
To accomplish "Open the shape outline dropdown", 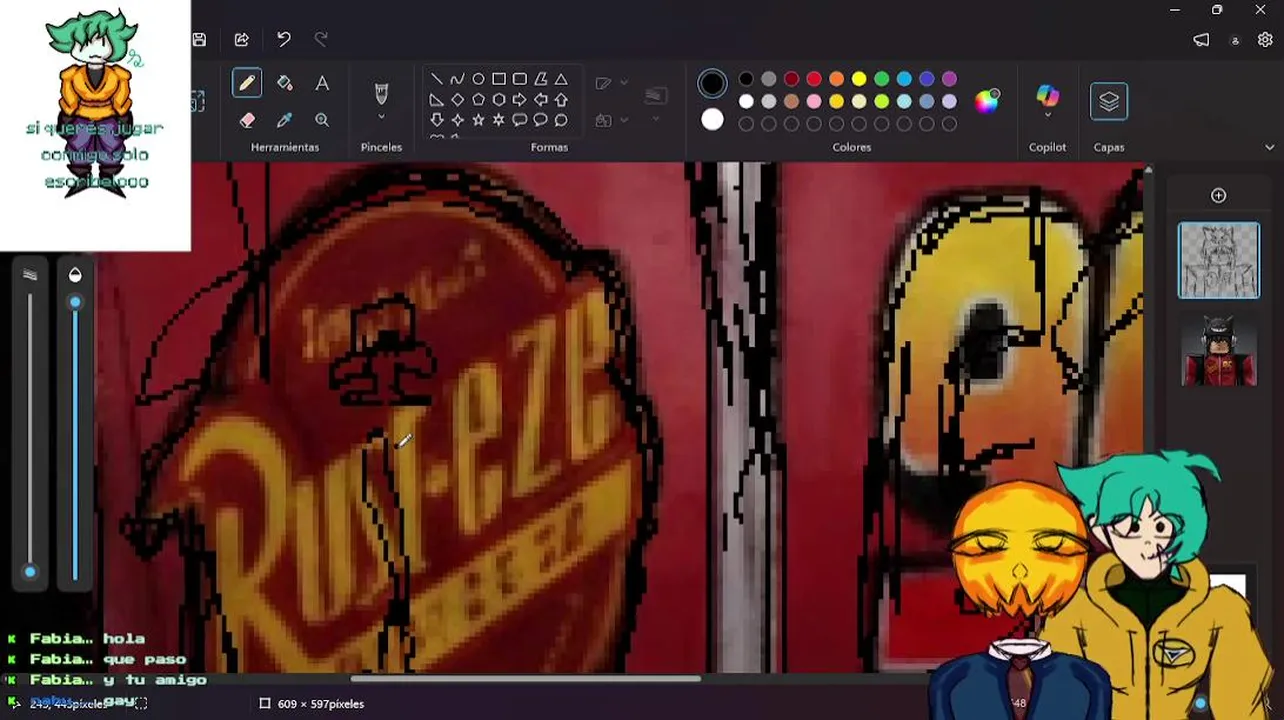I will point(612,83).
